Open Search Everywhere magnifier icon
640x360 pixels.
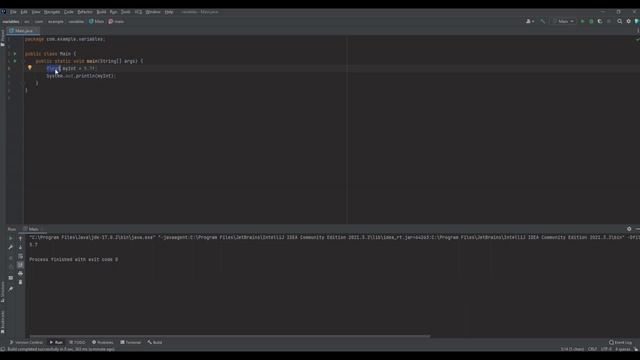[620, 21]
